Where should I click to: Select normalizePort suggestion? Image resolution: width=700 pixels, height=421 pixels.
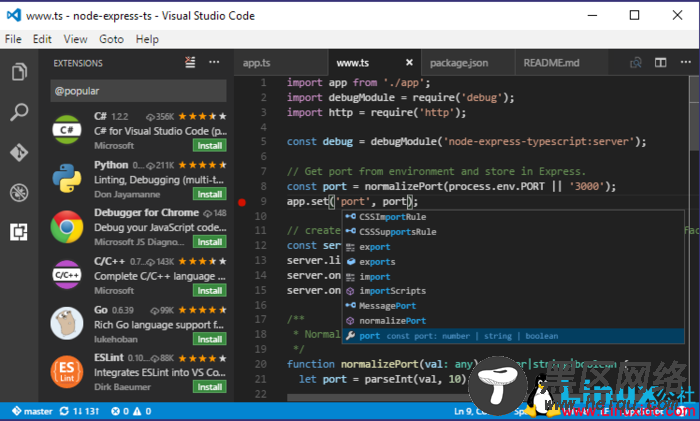pyautogui.click(x=513, y=321)
